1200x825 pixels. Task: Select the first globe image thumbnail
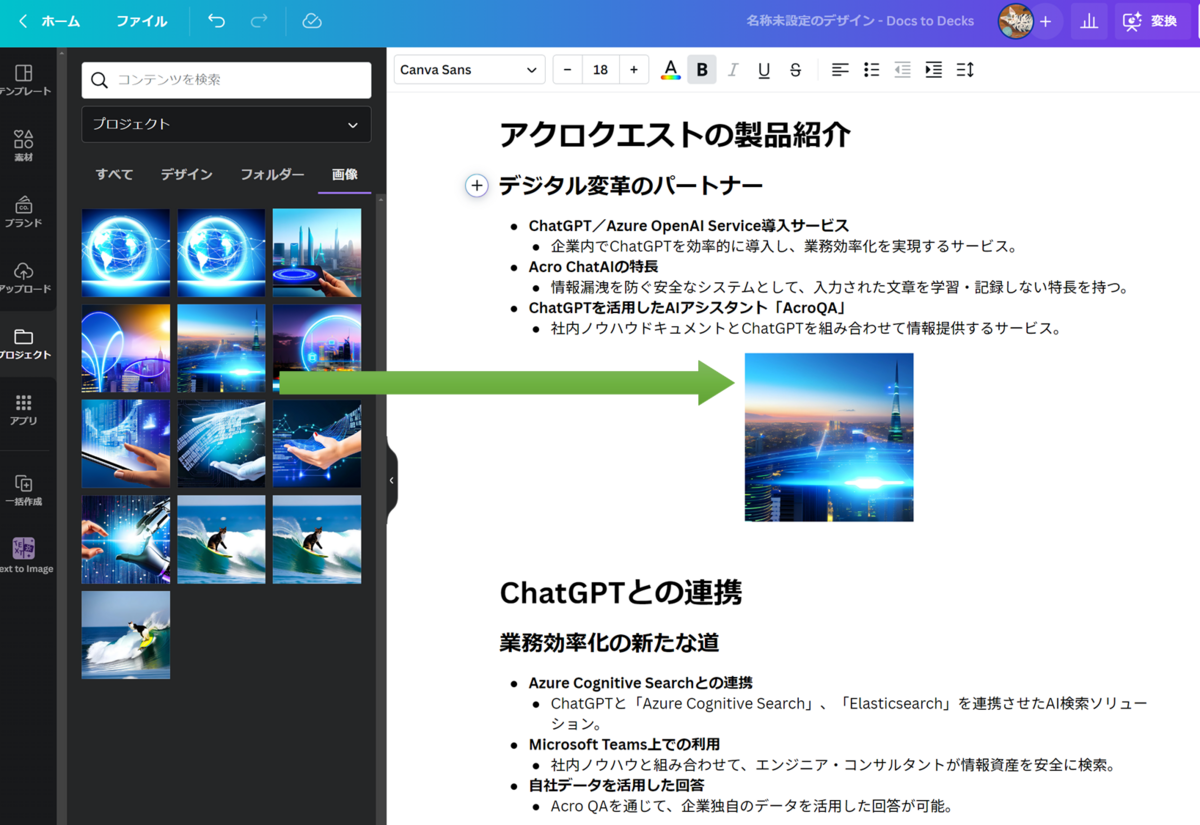point(126,252)
